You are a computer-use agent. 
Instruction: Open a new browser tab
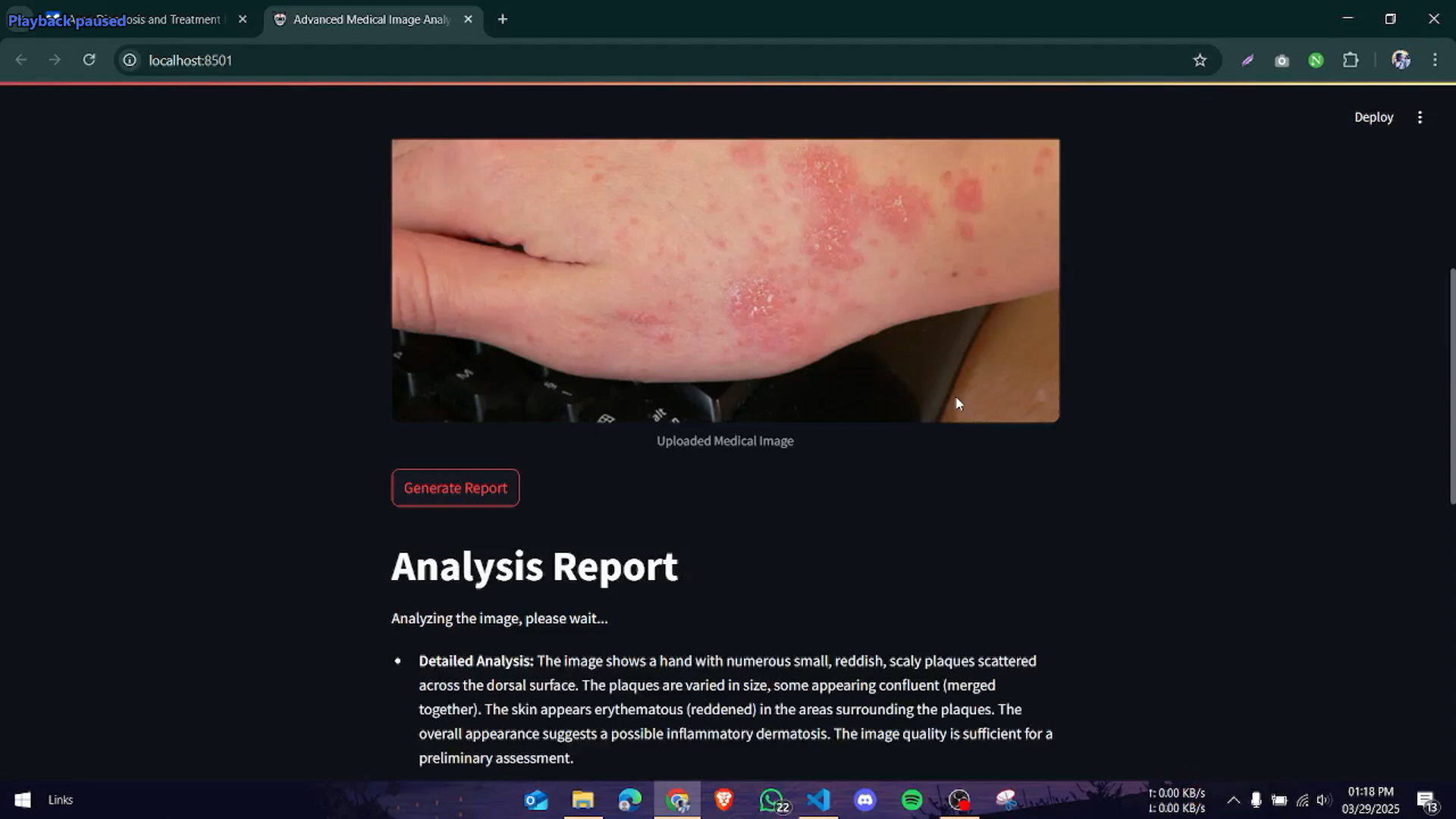pos(503,20)
